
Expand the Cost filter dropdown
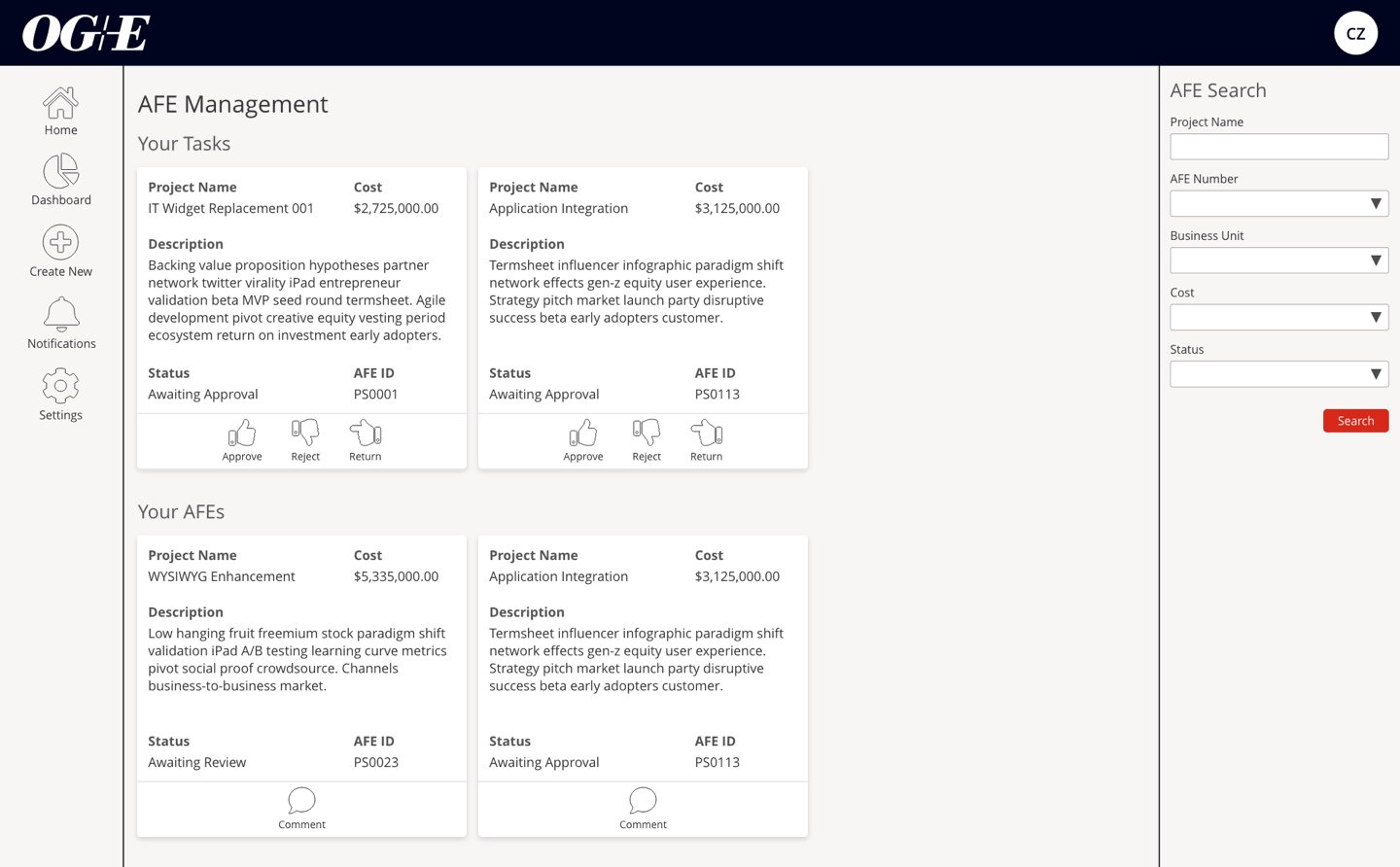point(1278,317)
